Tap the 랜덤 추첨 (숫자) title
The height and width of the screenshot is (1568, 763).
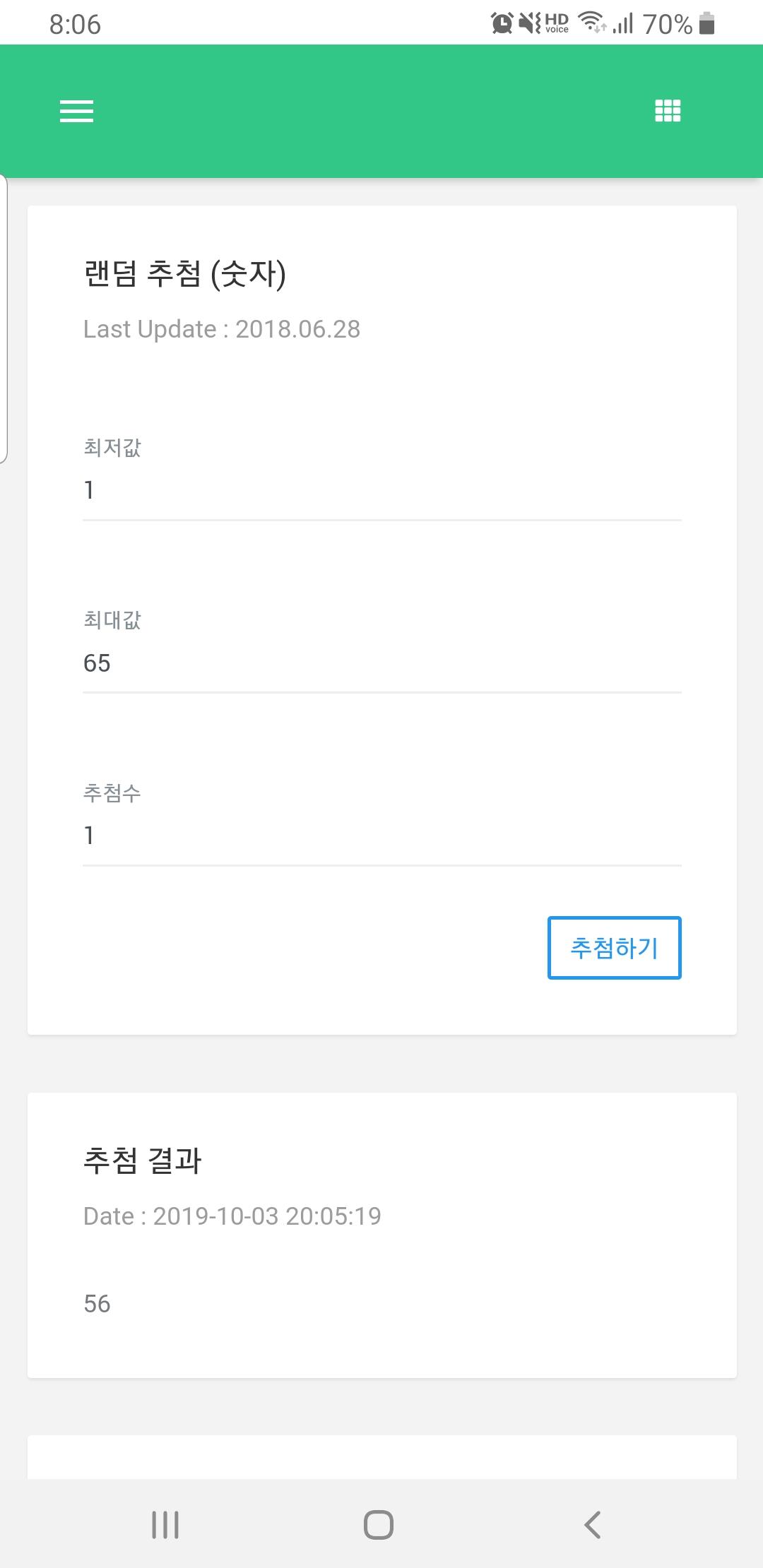(185, 274)
